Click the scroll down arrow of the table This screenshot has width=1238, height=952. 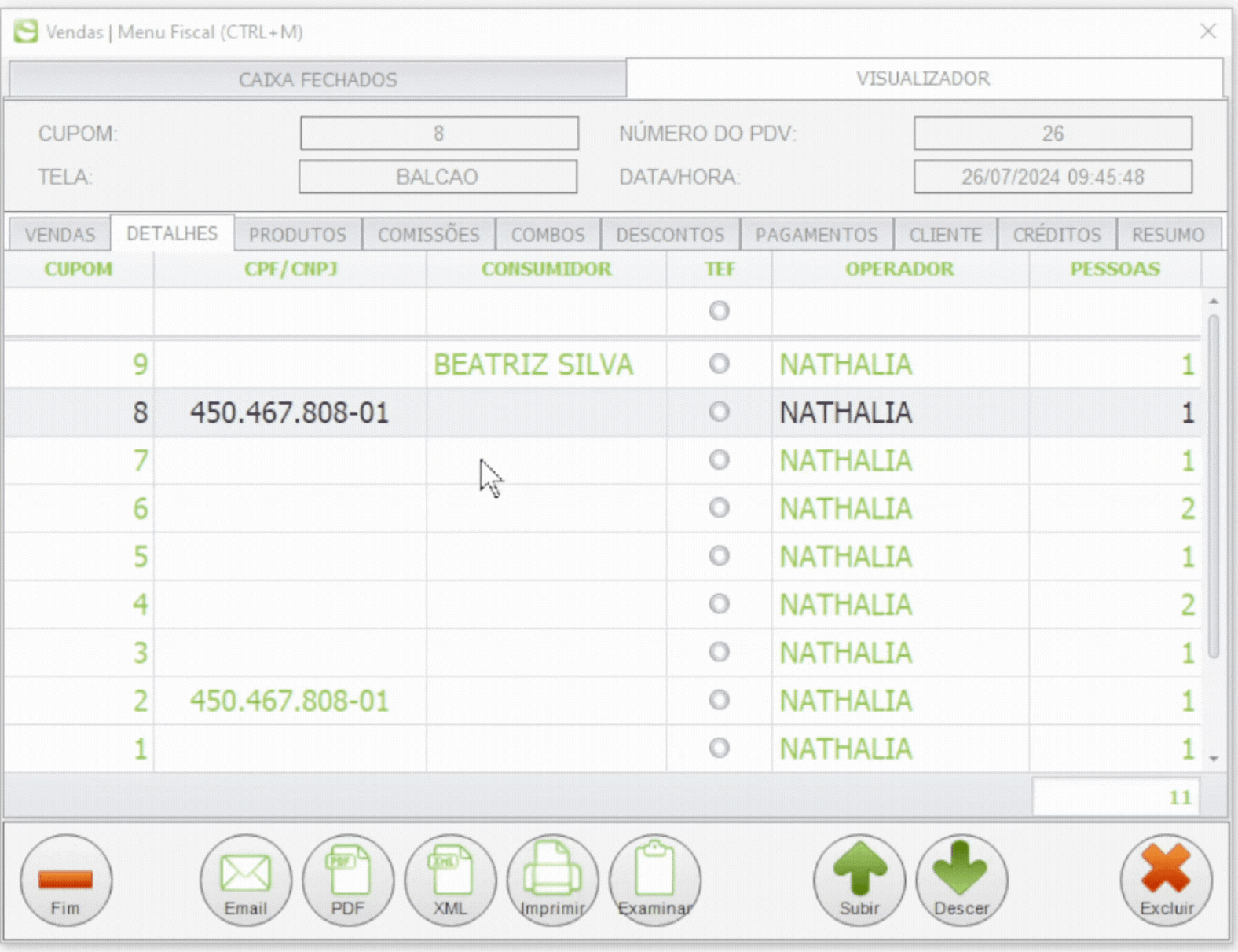(x=1214, y=759)
